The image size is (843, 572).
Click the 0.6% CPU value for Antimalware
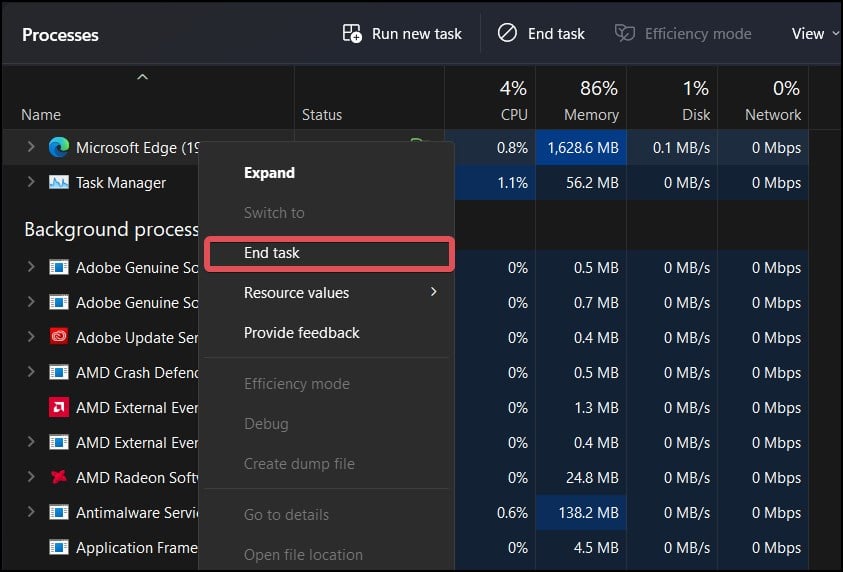tap(512, 512)
